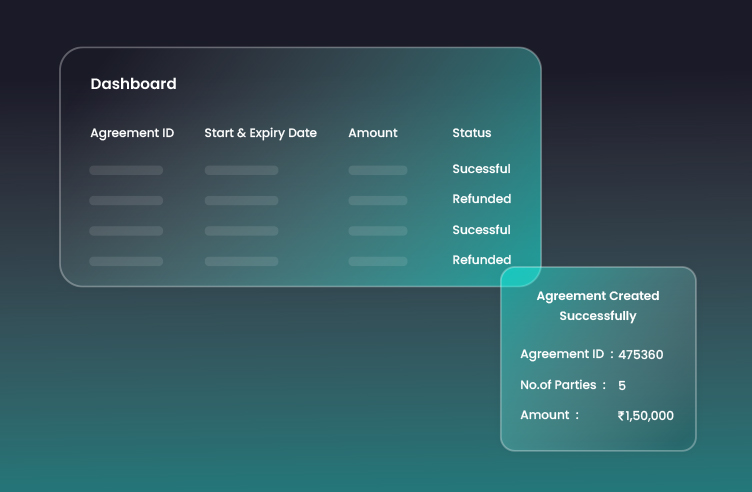Screen dimensions: 752x492
Task: Select fourth row's Agreement ID placeholder bar
Action: (x=126, y=261)
